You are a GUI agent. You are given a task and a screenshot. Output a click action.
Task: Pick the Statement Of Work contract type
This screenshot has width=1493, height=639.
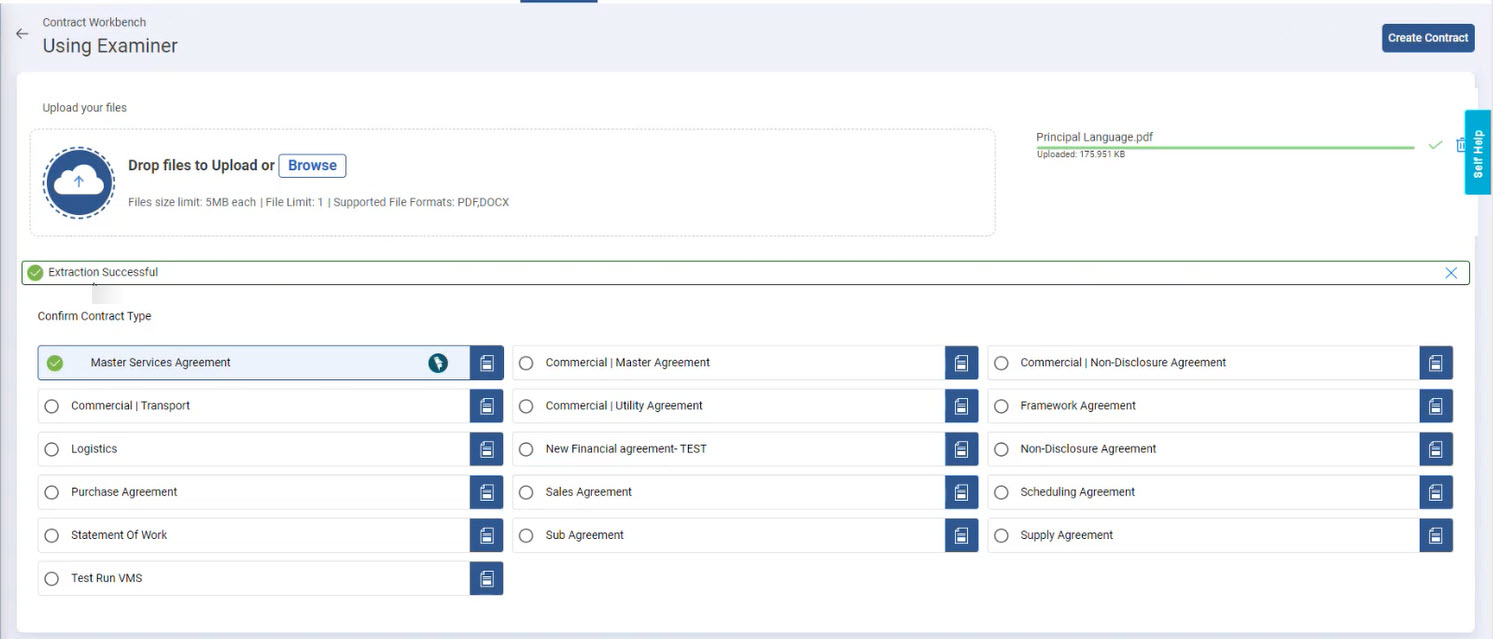tap(52, 535)
